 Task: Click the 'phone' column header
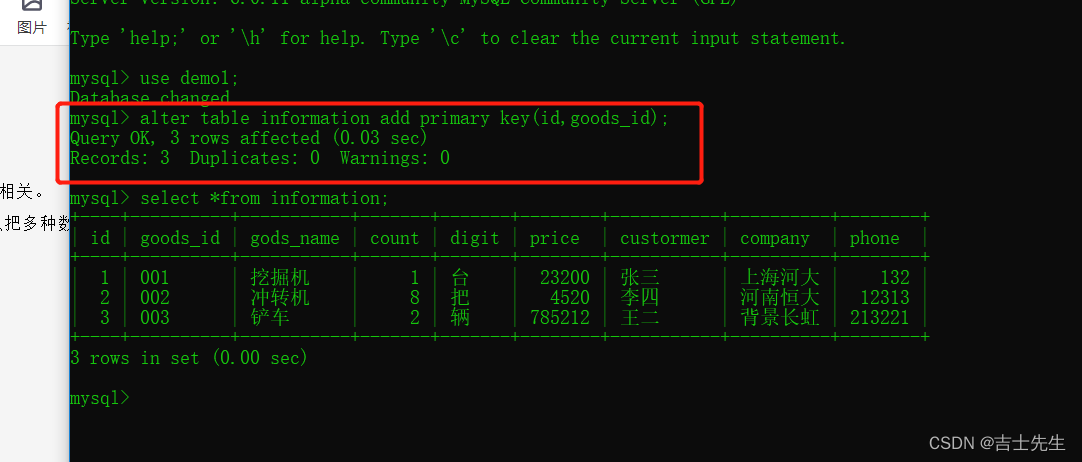click(874, 239)
